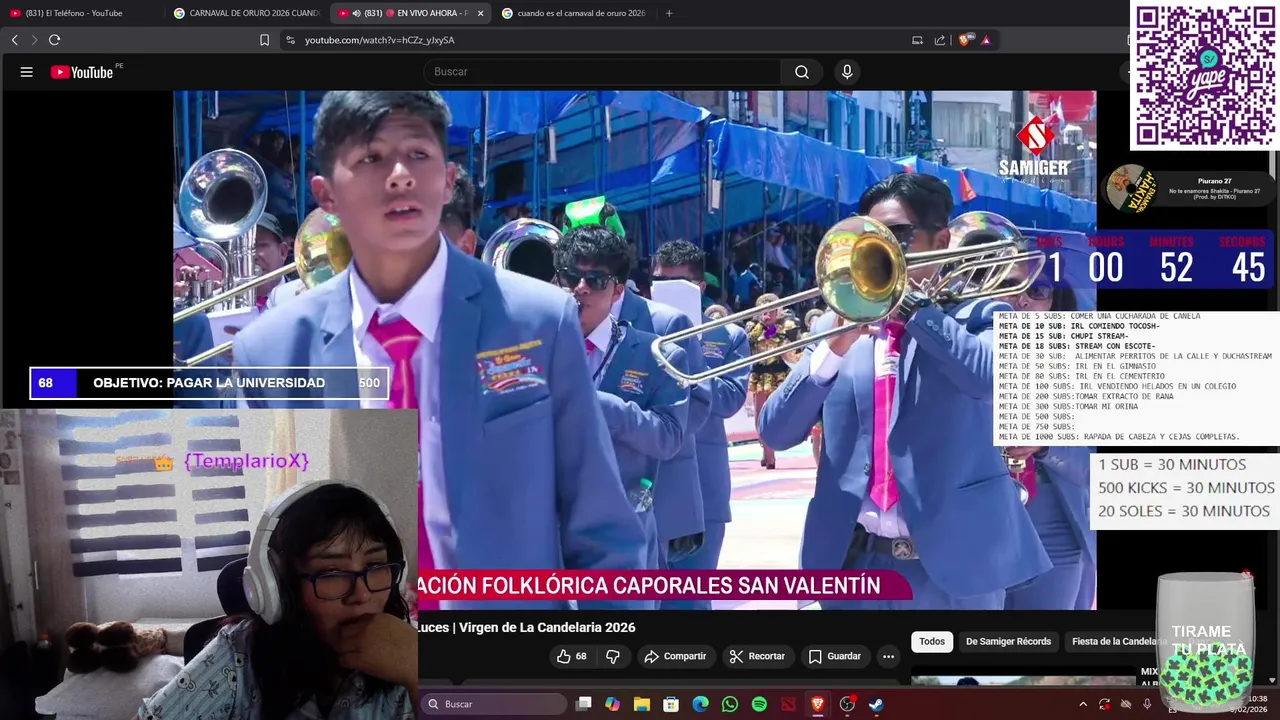Viewport: 1280px width, 720px height.
Task: Click the SAMIGER logo watermark in video
Action: [x=1034, y=150]
